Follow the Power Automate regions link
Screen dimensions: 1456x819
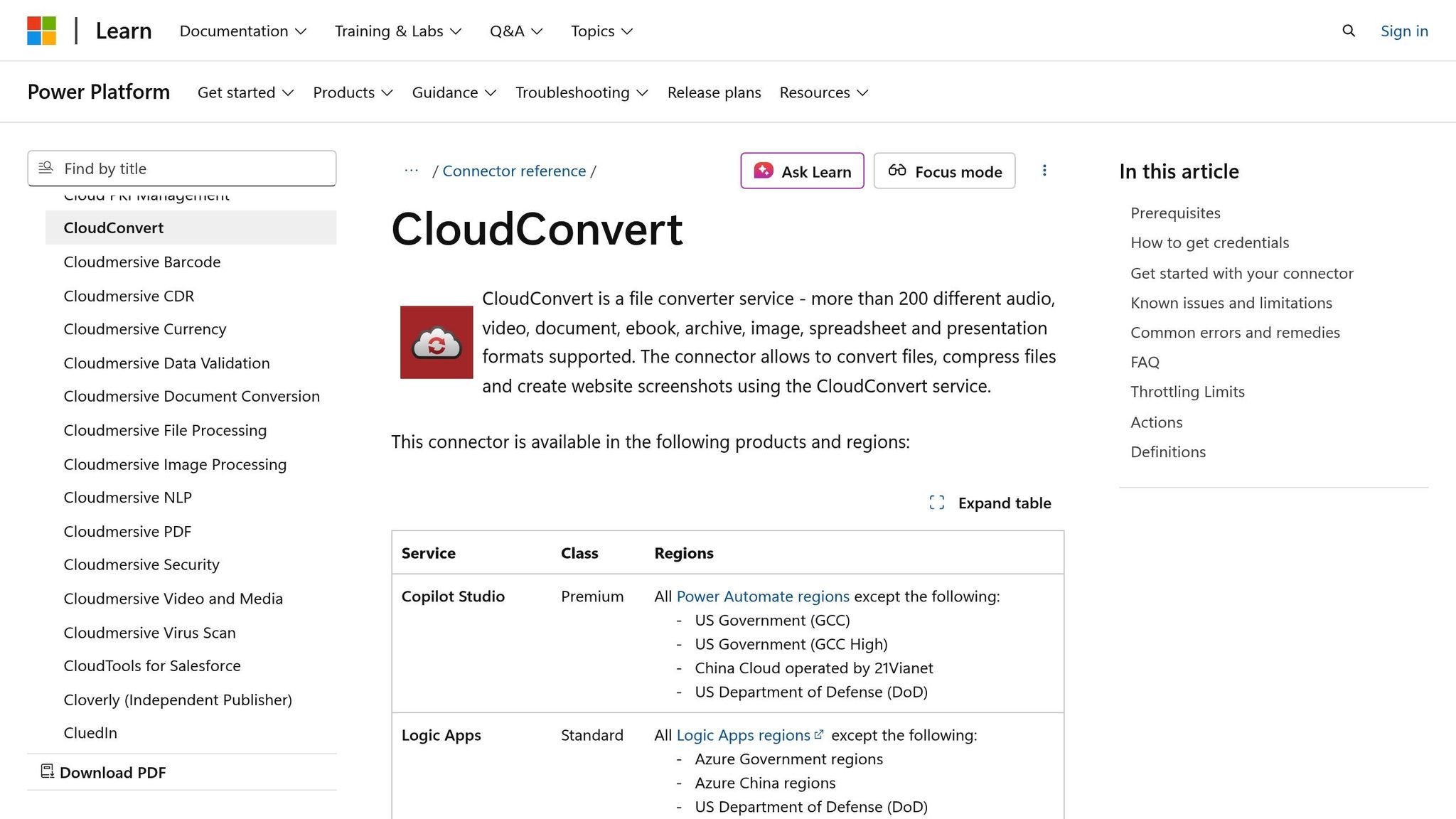point(761,596)
